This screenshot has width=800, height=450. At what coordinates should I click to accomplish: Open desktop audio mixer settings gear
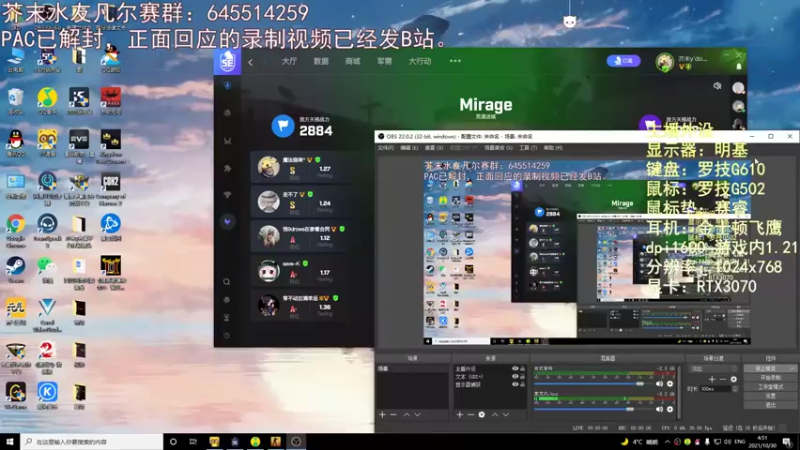pyautogui.click(x=670, y=384)
